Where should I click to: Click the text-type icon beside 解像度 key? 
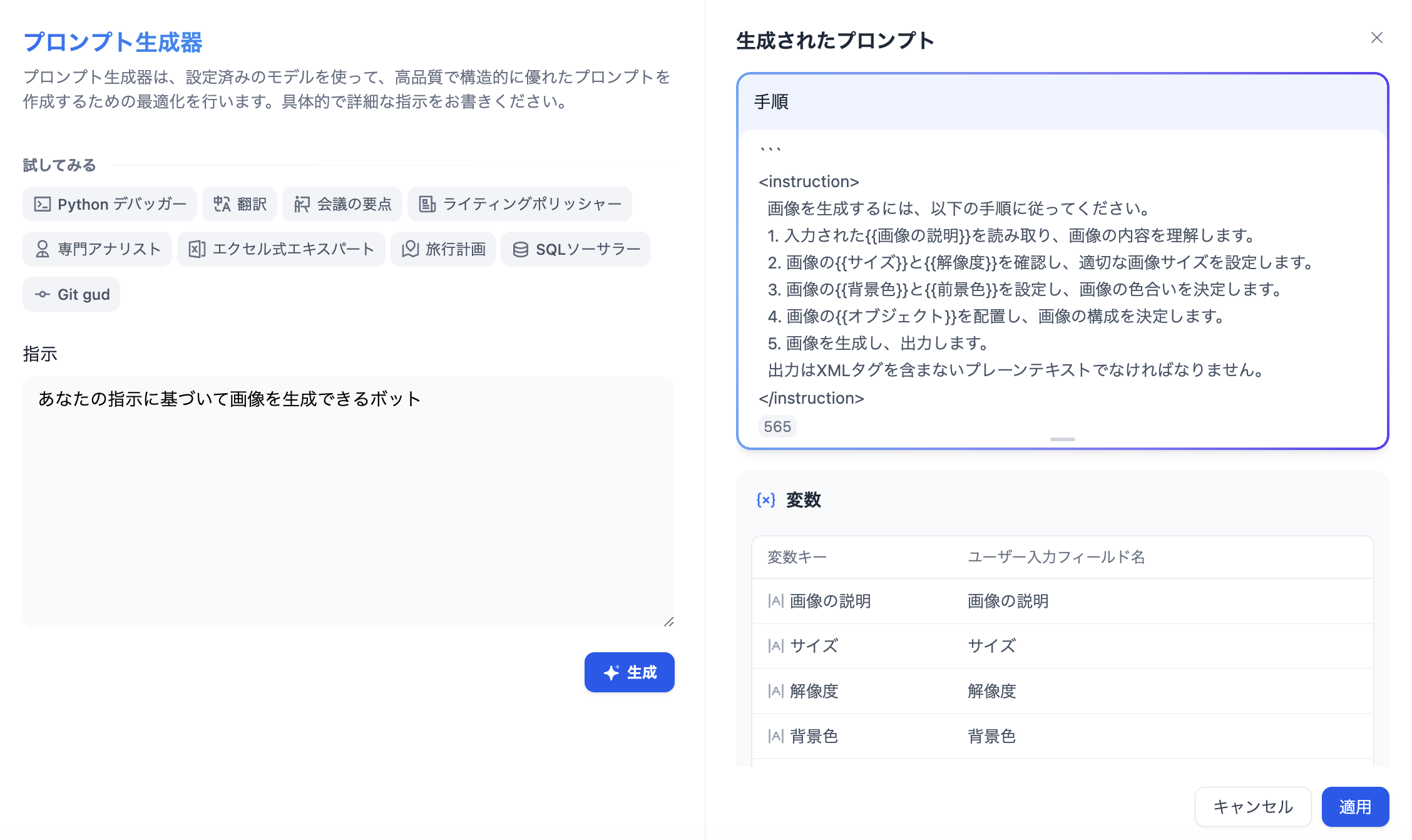point(775,691)
